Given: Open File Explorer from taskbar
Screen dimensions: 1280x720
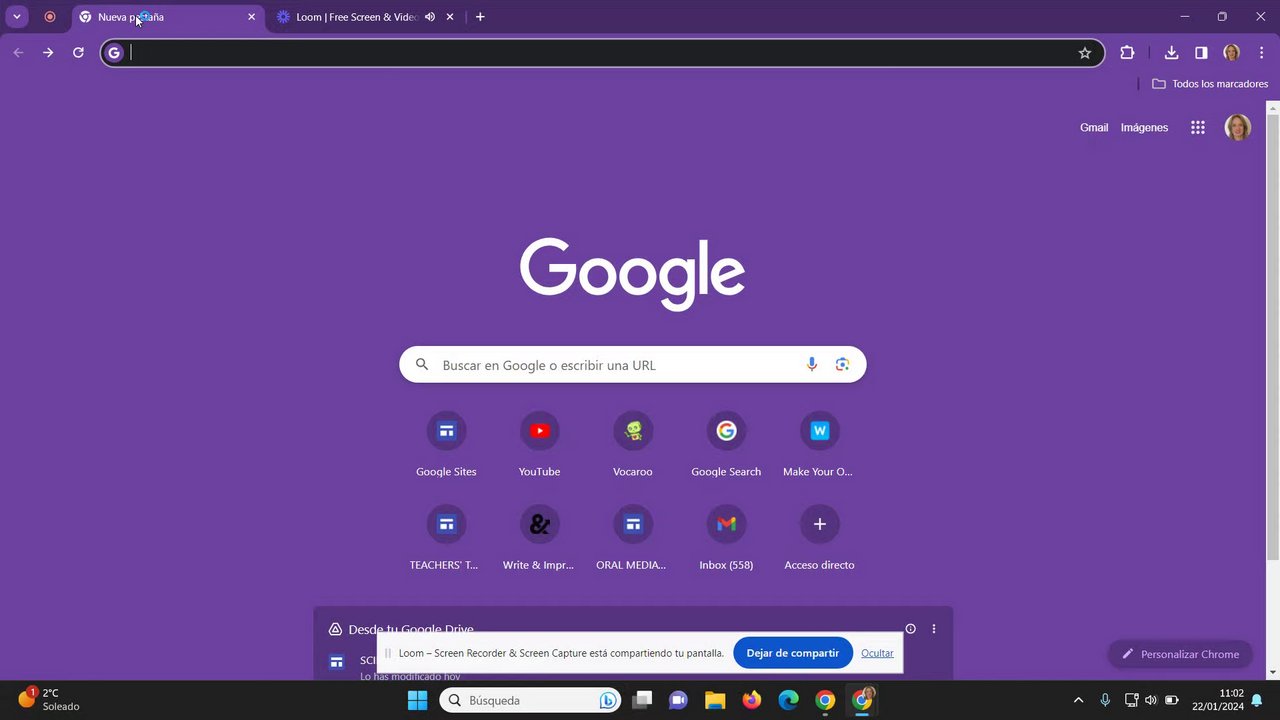Looking at the screenshot, I should pyautogui.click(x=715, y=700).
